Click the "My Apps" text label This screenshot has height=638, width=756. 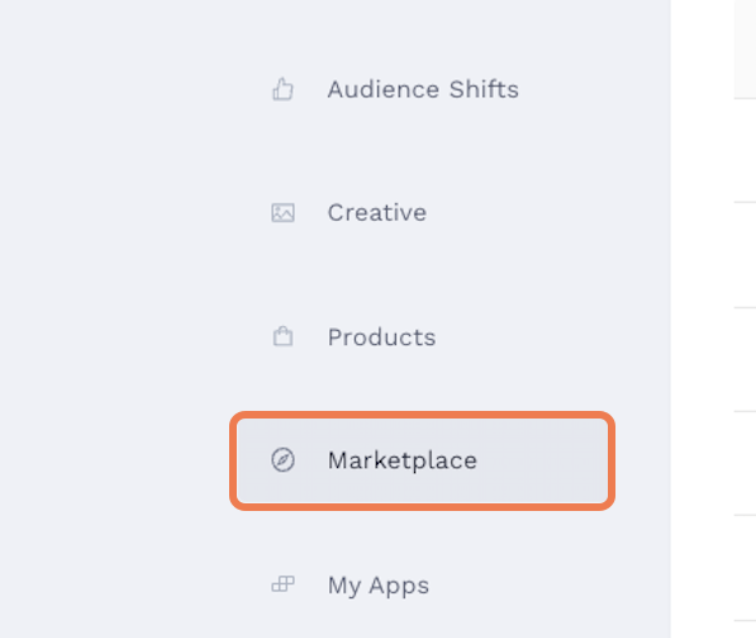coord(378,585)
